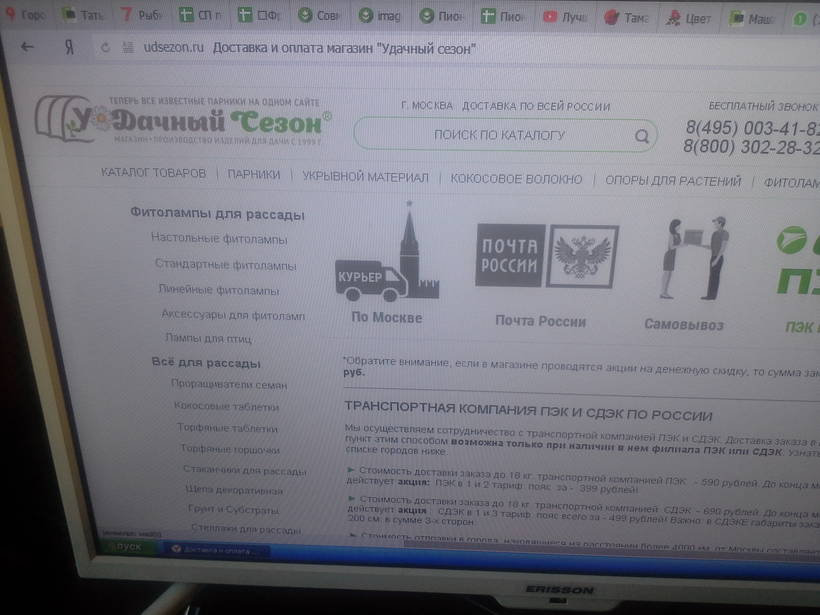The height and width of the screenshot is (615, 820).
Task: Open 'Укрывной материал' in navigation bar
Action: [x=365, y=177]
